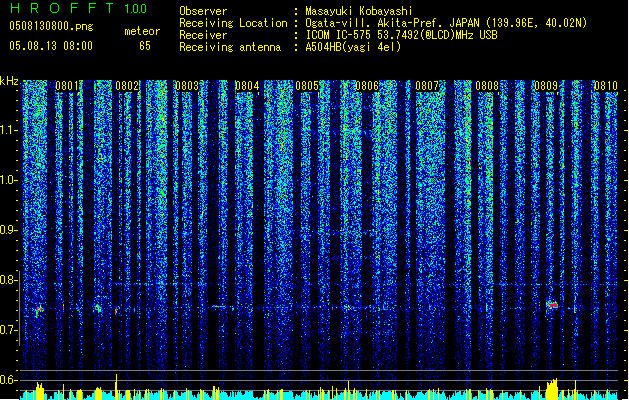Viewport: 629px width, 400px height.
Task: Click the meteor echo left of 0801
Action: (x=39, y=310)
